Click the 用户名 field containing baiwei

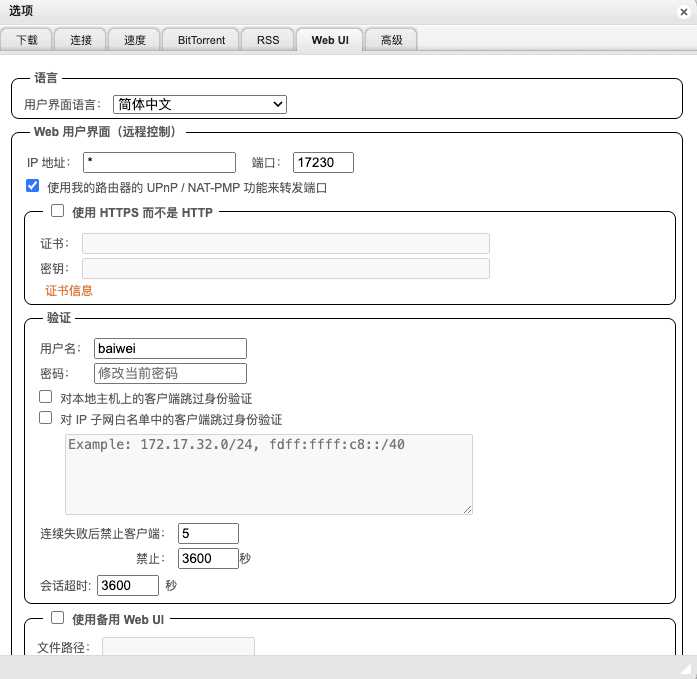pyautogui.click(x=170, y=348)
